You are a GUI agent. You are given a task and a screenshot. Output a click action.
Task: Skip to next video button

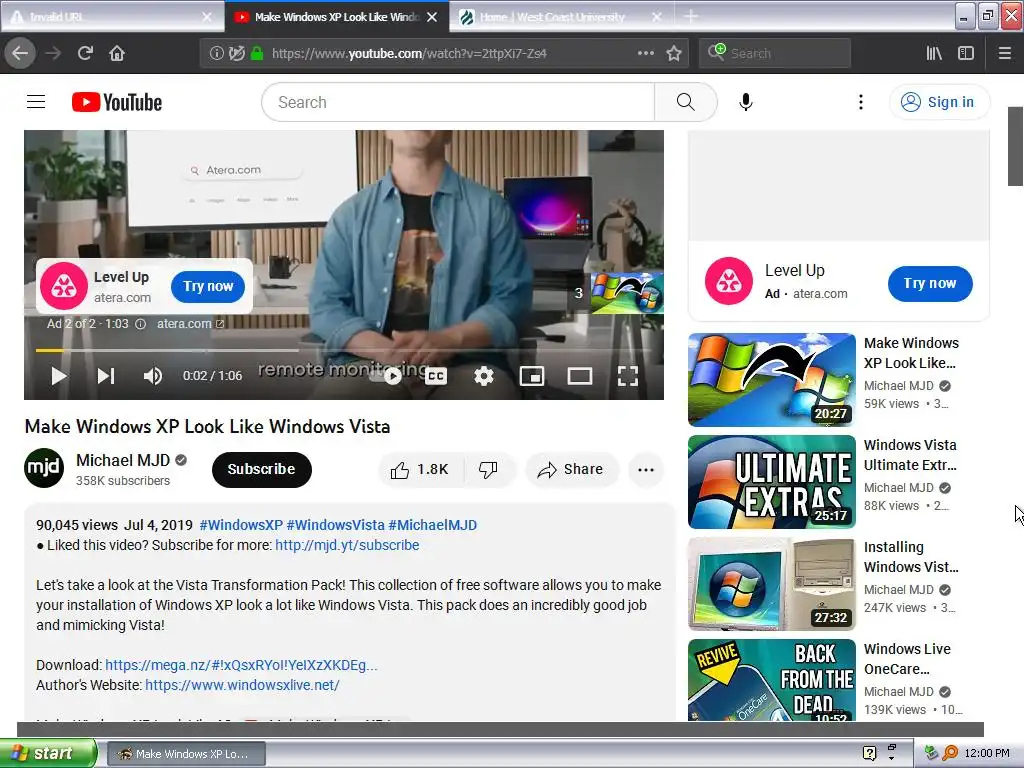[x=106, y=376]
